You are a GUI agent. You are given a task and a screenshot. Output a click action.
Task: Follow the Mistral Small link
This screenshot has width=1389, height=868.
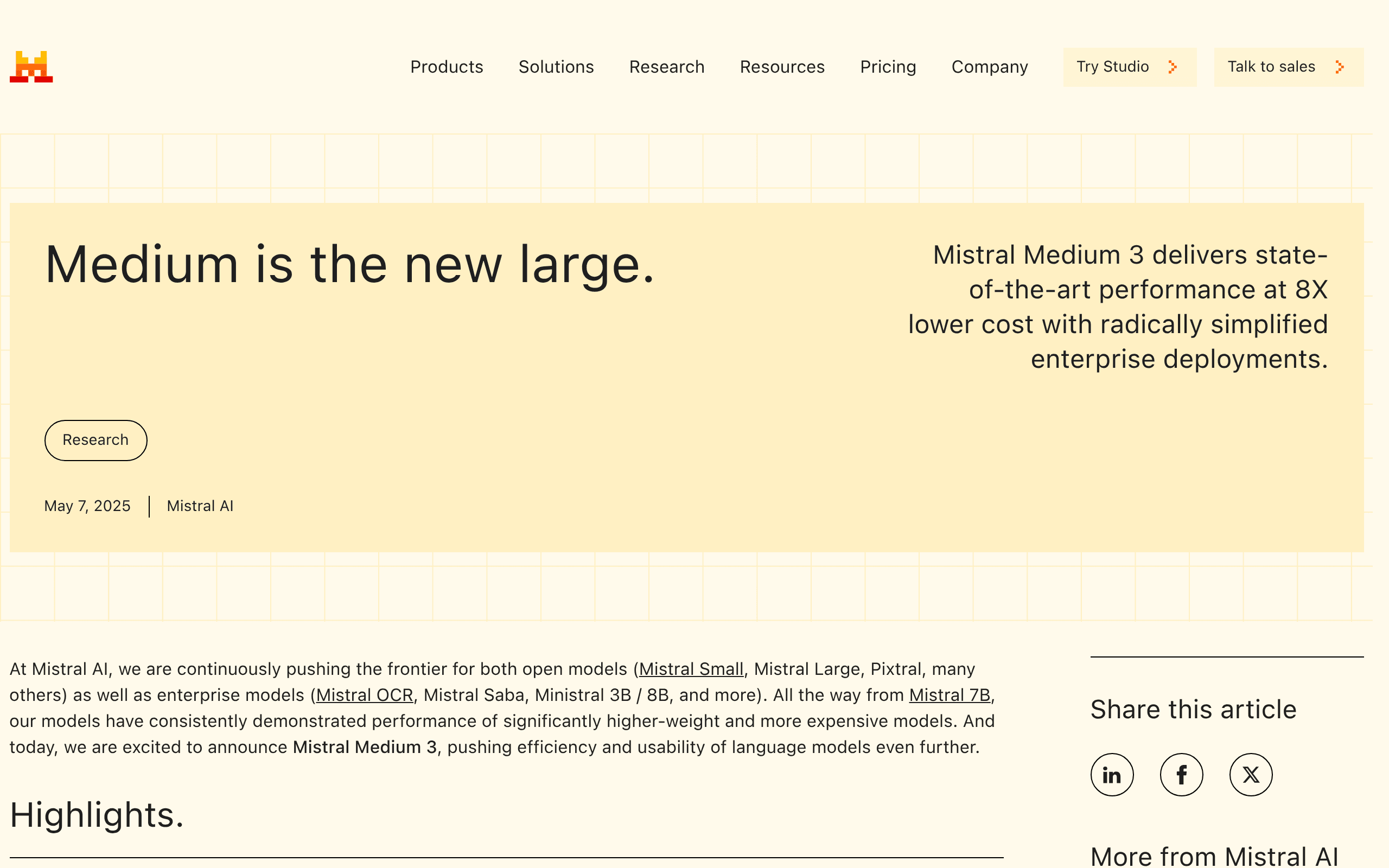691,669
